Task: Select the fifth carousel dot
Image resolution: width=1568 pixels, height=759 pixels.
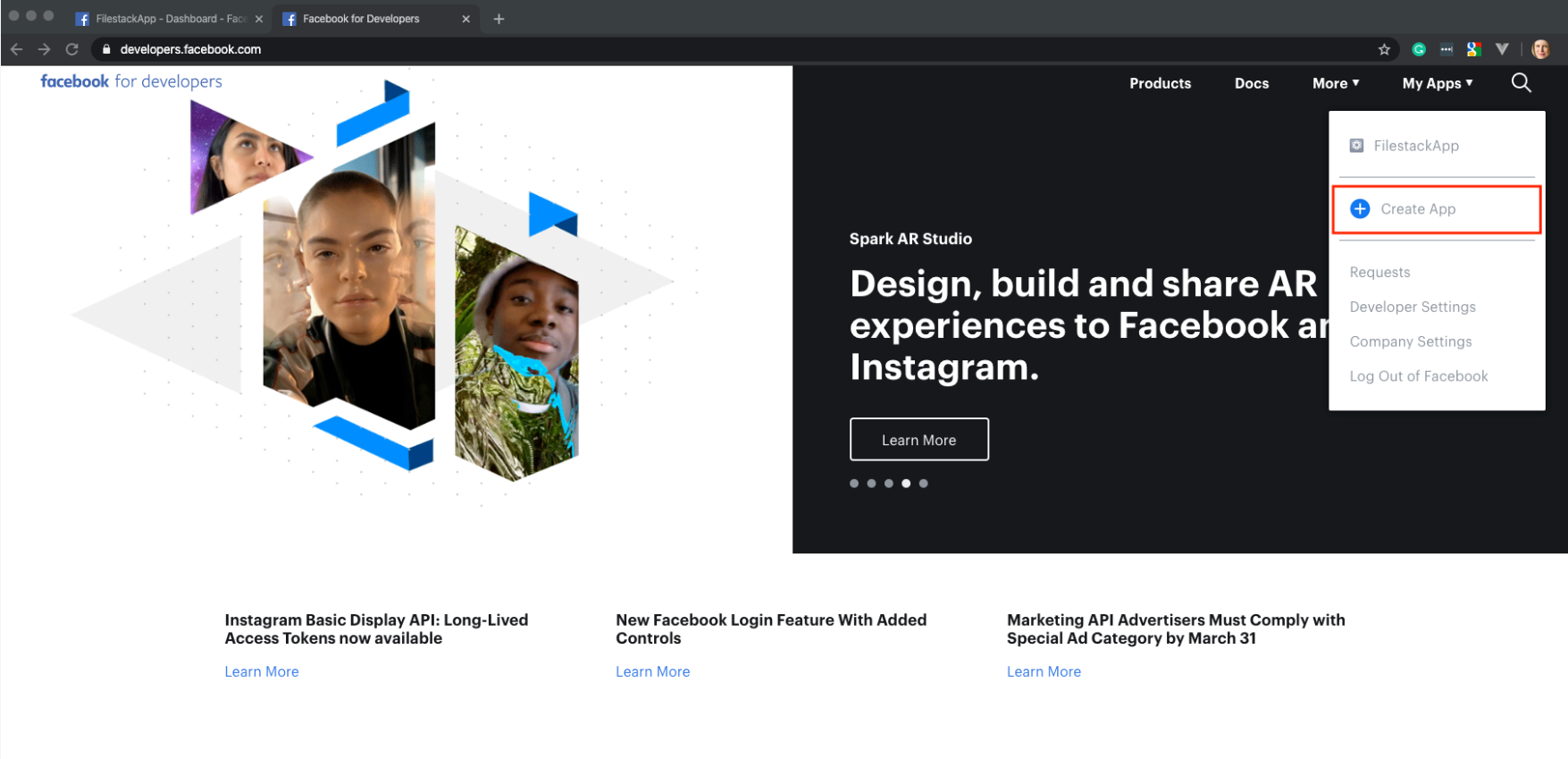Action: [924, 484]
